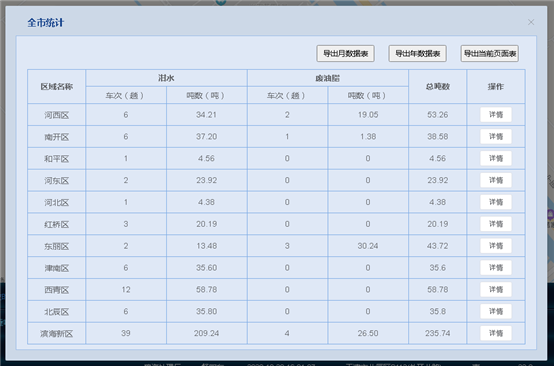The width and height of the screenshot is (554, 366).
Task: Open 详情 for 东丽区 row
Action: (496, 246)
